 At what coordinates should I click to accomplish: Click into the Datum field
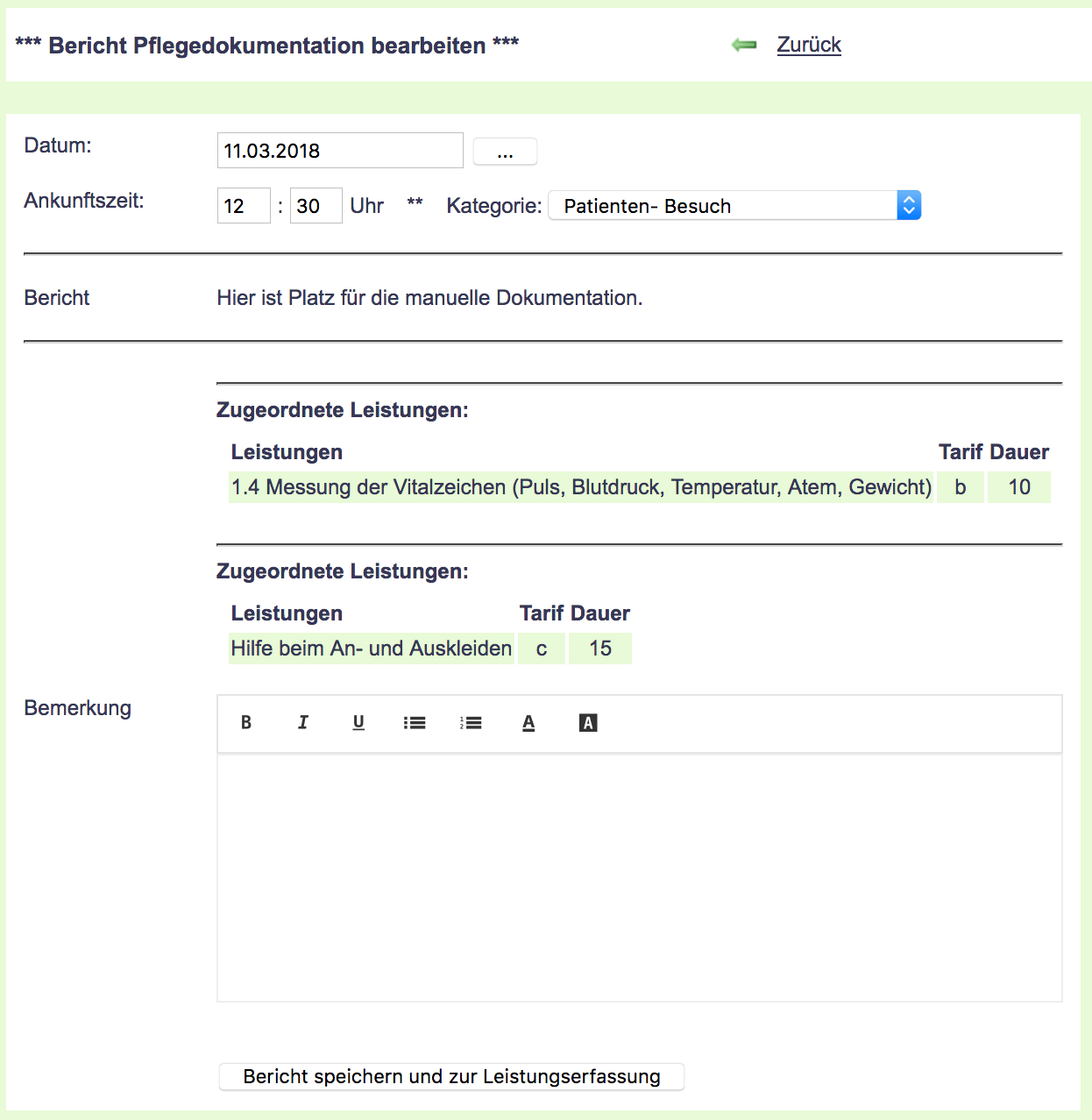(339, 151)
